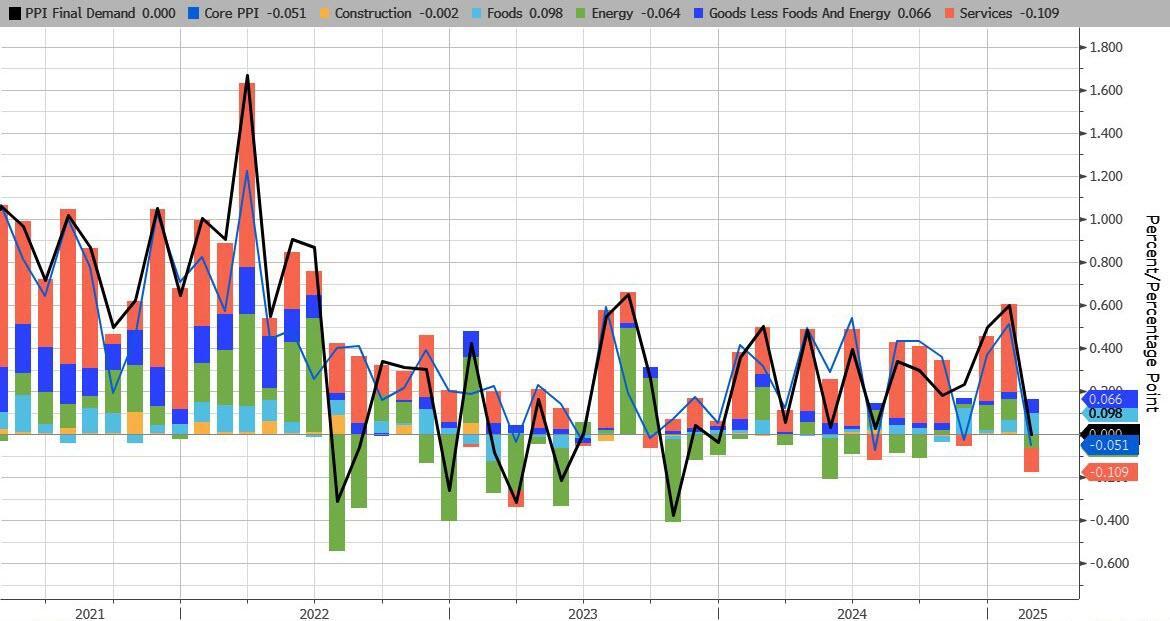Click the black 0.000 value tag
The width and height of the screenshot is (1170, 621).
(1111, 433)
